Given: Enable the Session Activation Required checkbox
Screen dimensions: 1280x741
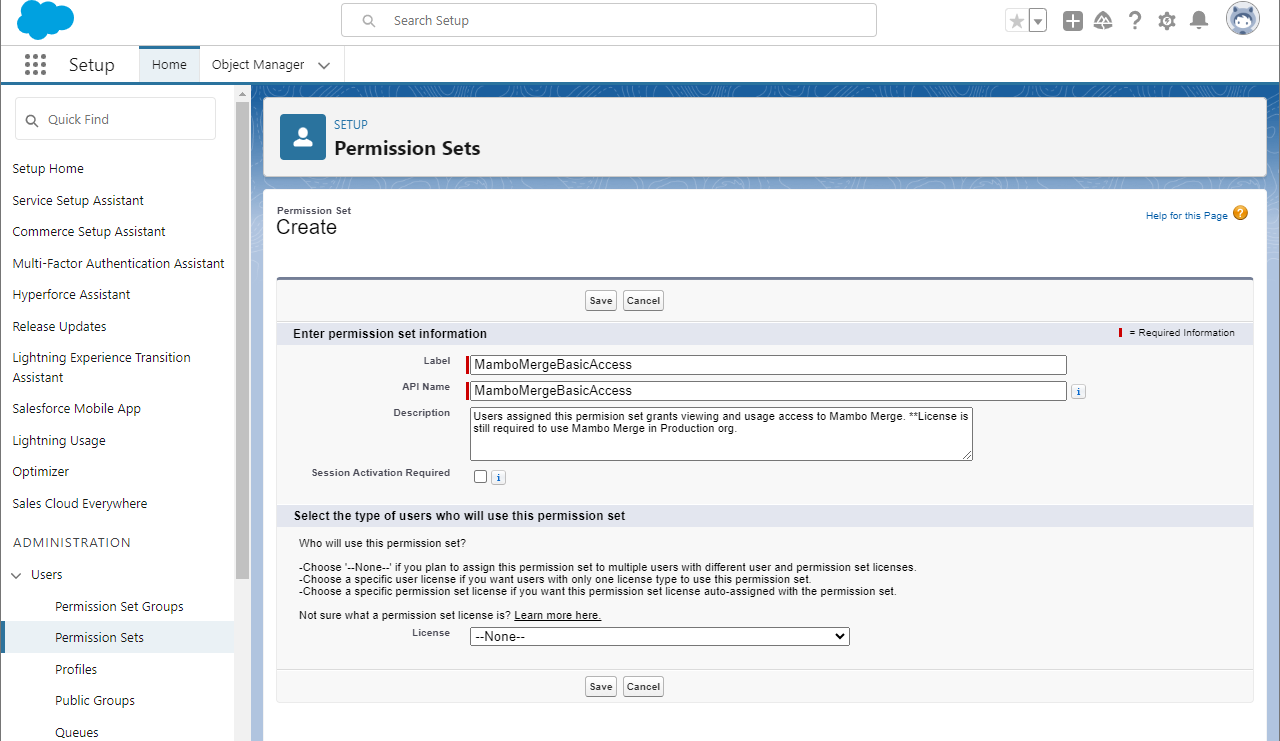Looking at the screenshot, I should 481,477.
